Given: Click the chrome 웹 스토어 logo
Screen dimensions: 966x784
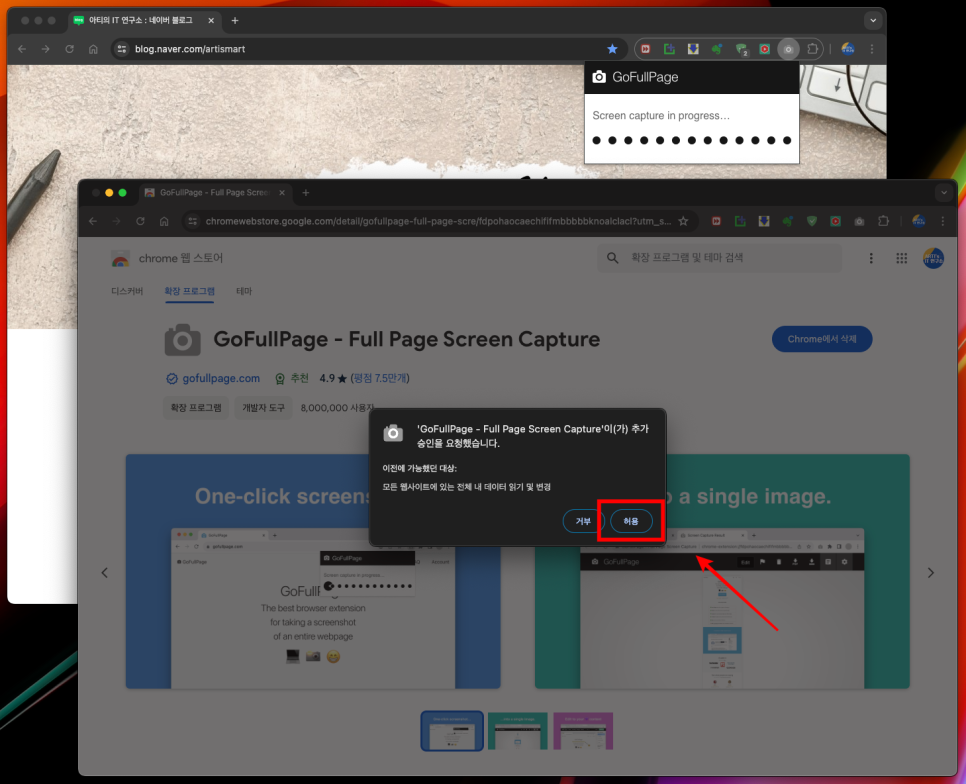Looking at the screenshot, I should [166, 258].
